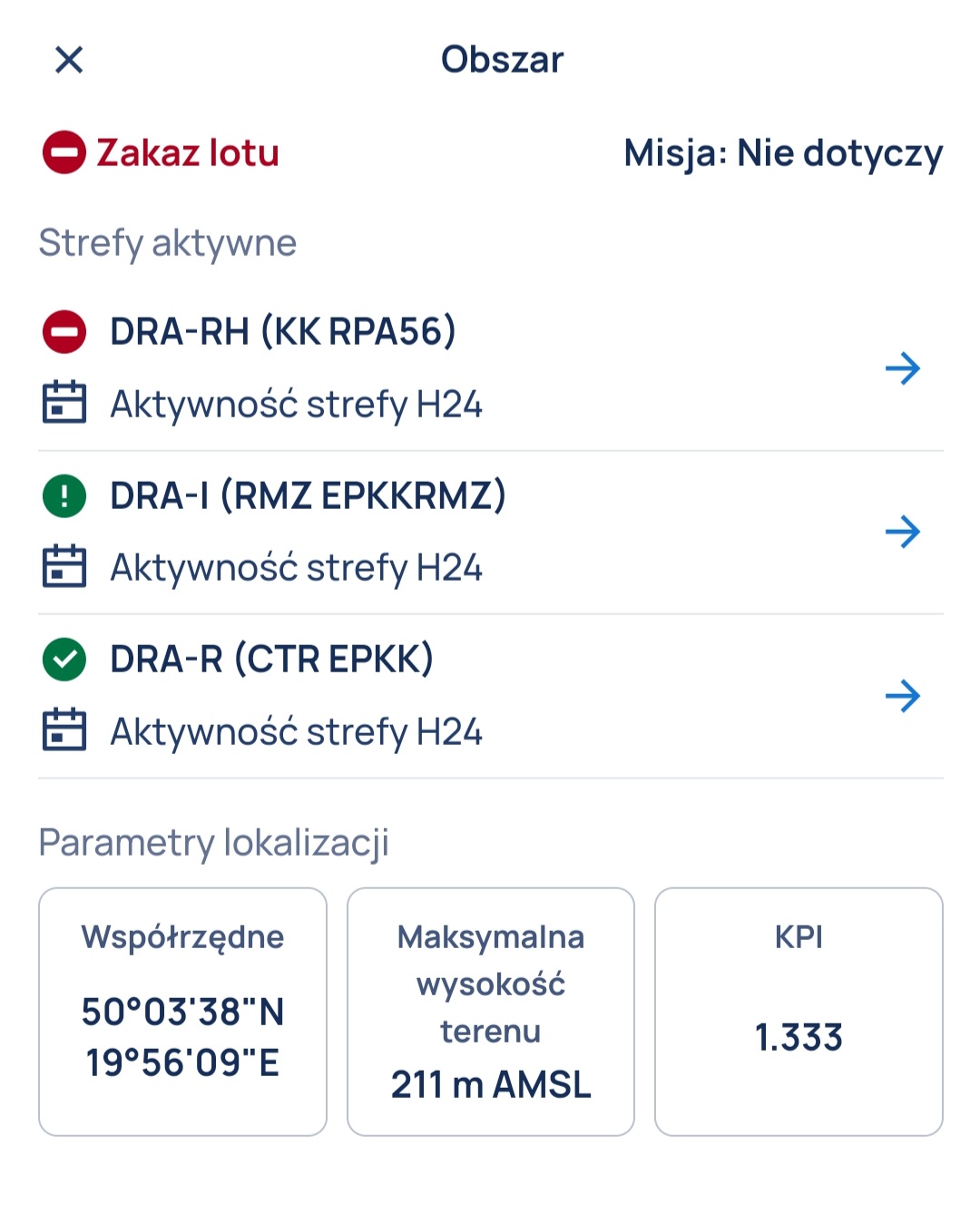Close the Obszar panel with X
Image resolution: width=980 pixels, height=1213 pixels.
tap(69, 60)
